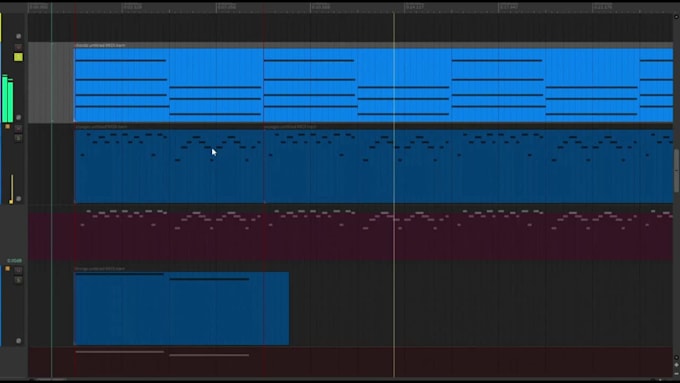
Task: Select the bright blue clip with long chord notes
Action: [x=373, y=85]
